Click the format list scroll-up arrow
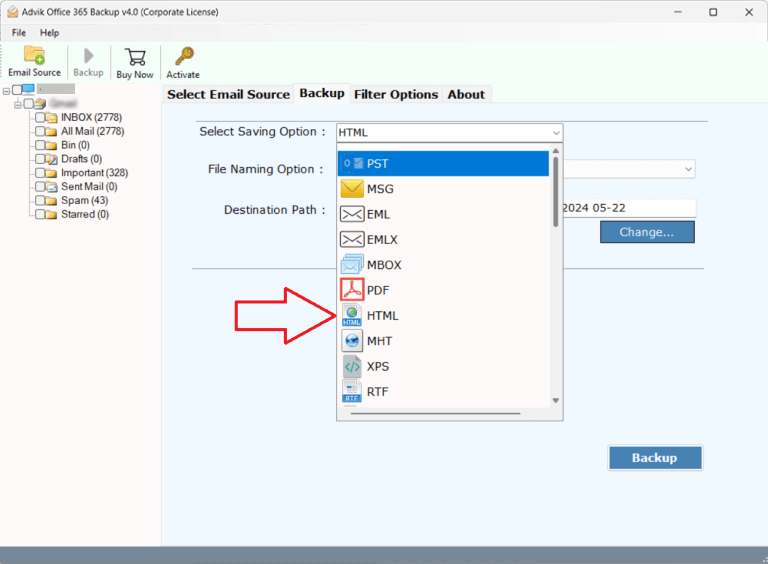 (555, 151)
